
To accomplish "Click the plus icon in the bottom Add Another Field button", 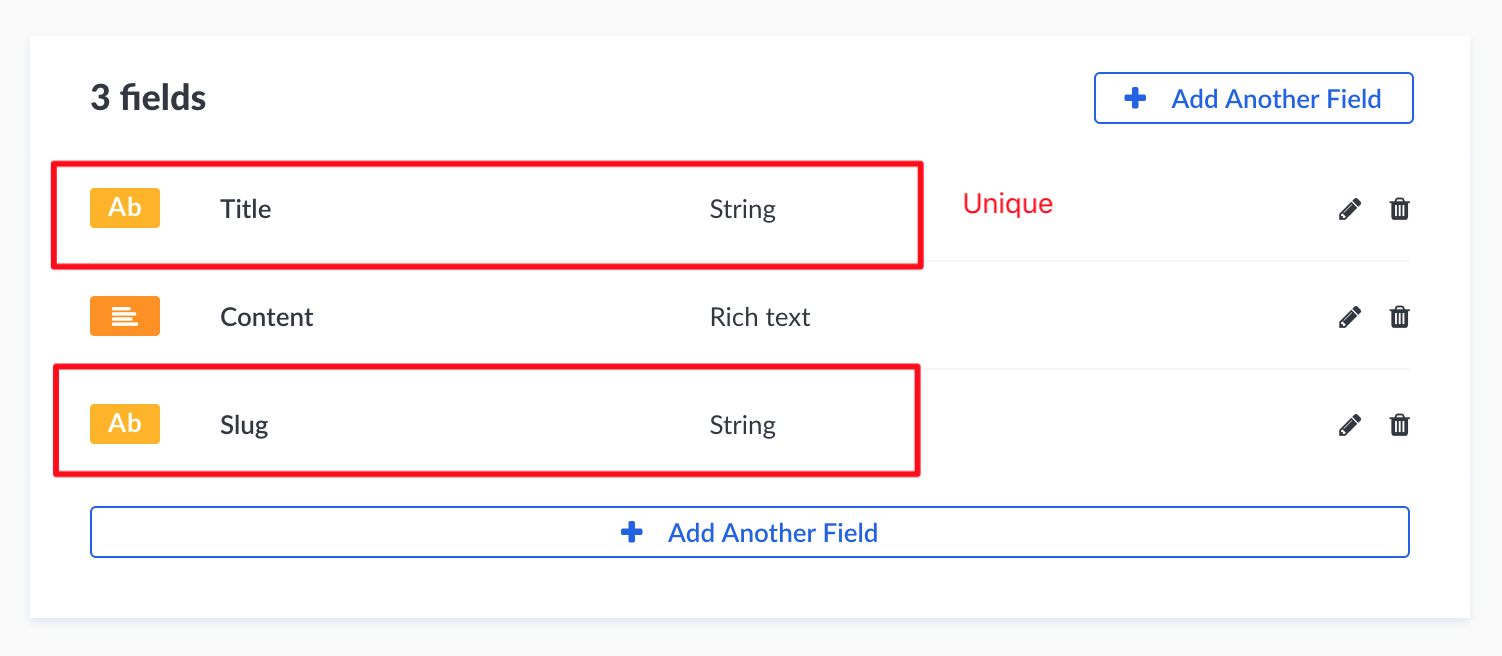I will (632, 532).
